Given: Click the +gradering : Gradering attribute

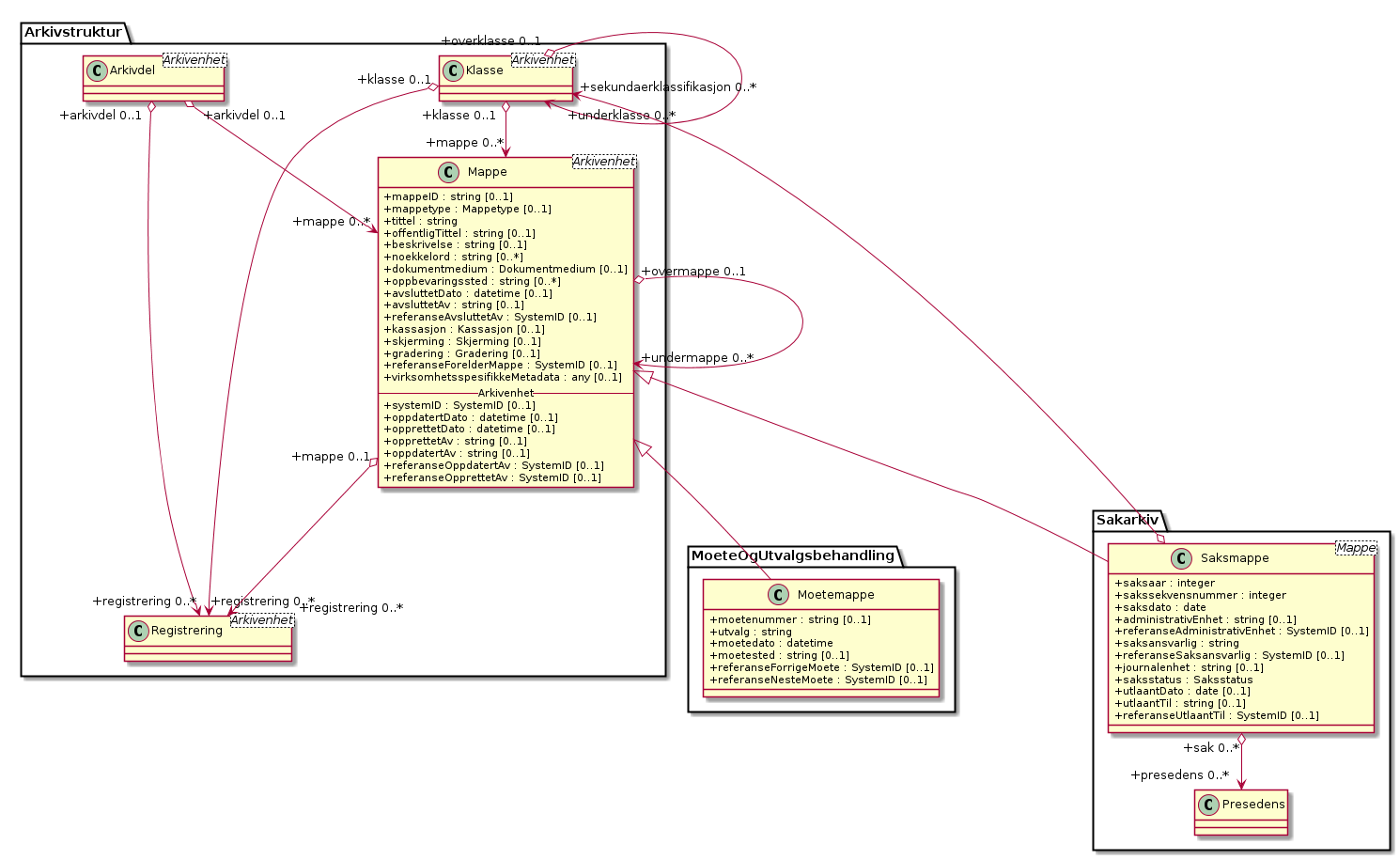Looking at the screenshot, I should pos(461,353).
